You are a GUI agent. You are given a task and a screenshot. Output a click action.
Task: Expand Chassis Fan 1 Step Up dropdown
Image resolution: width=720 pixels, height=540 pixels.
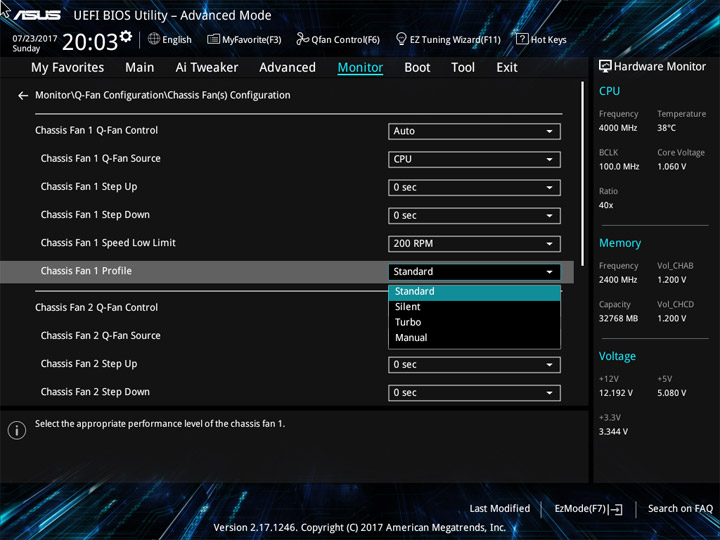(x=474, y=187)
